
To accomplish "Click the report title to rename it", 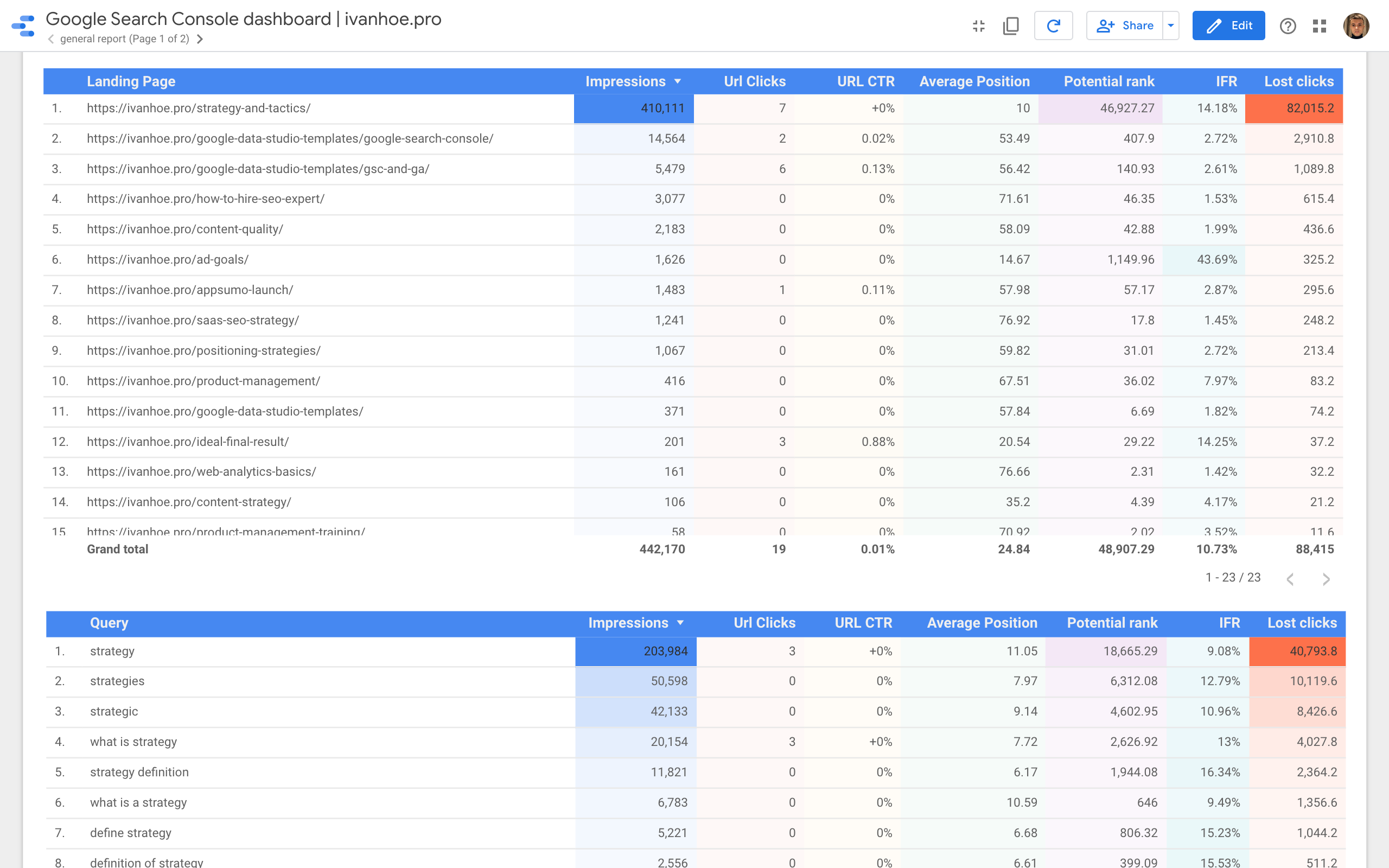I will [x=244, y=18].
